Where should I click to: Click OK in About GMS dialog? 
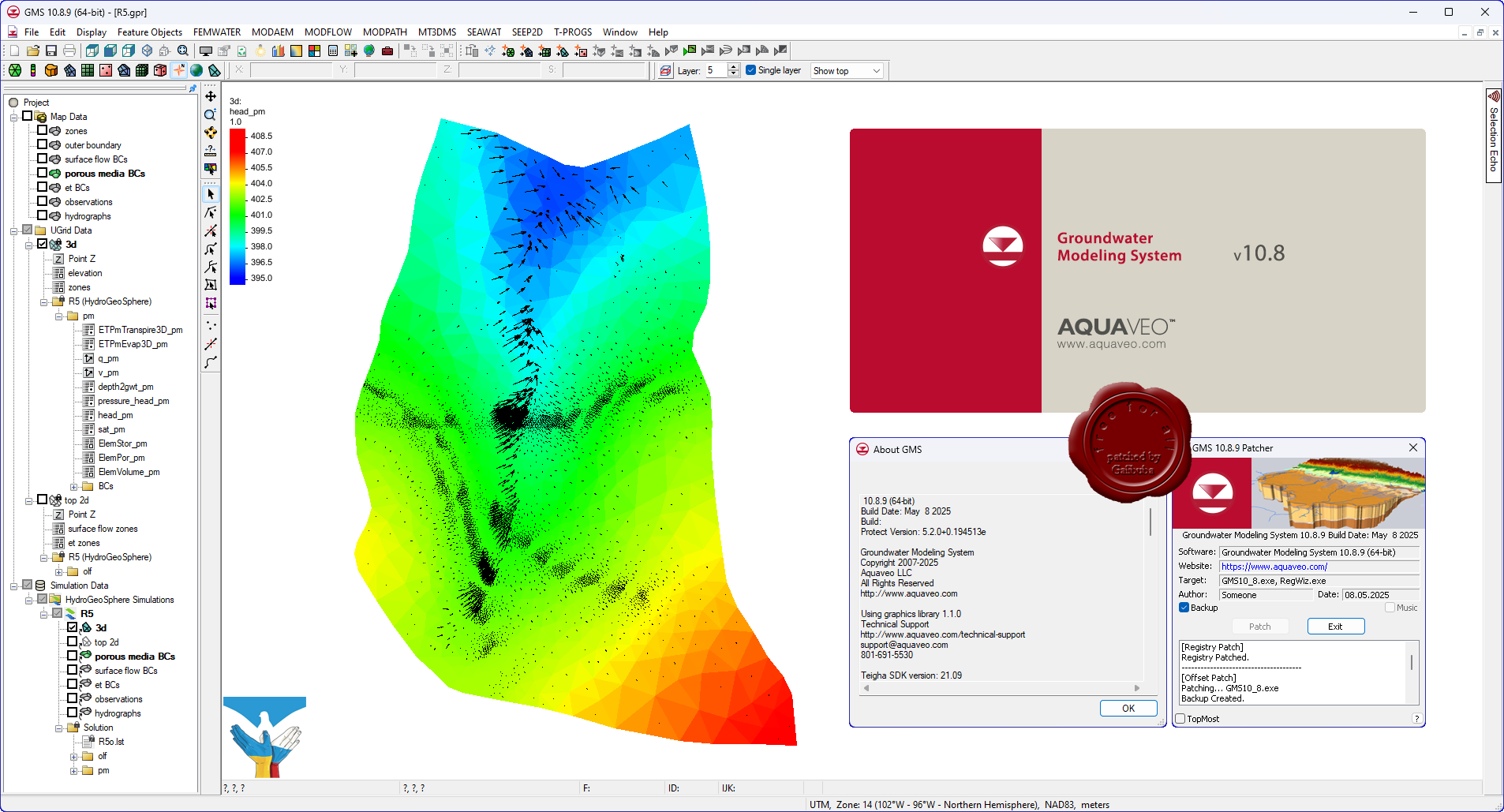1128,709
